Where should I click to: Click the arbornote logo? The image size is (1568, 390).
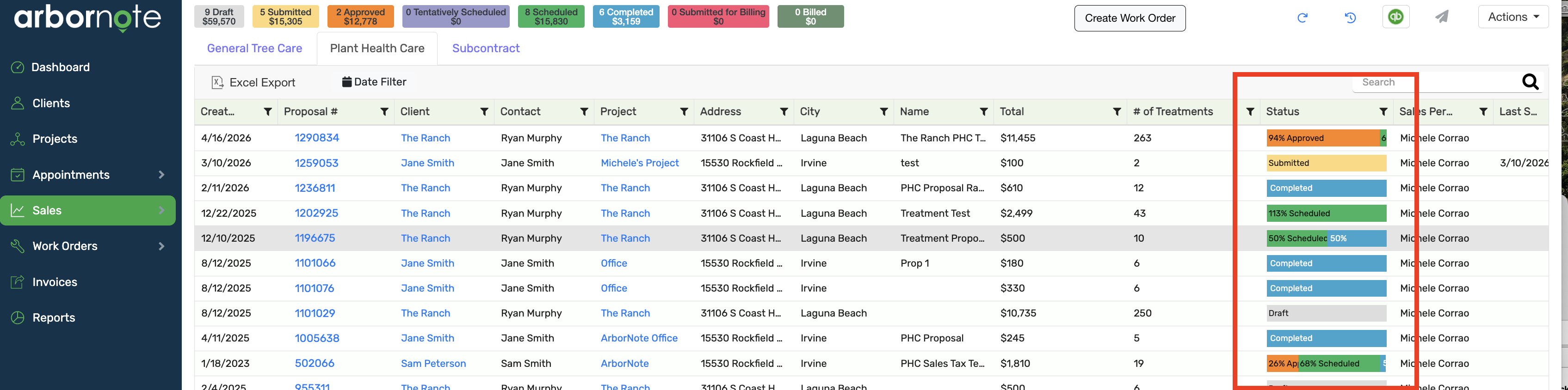(88, 18)
